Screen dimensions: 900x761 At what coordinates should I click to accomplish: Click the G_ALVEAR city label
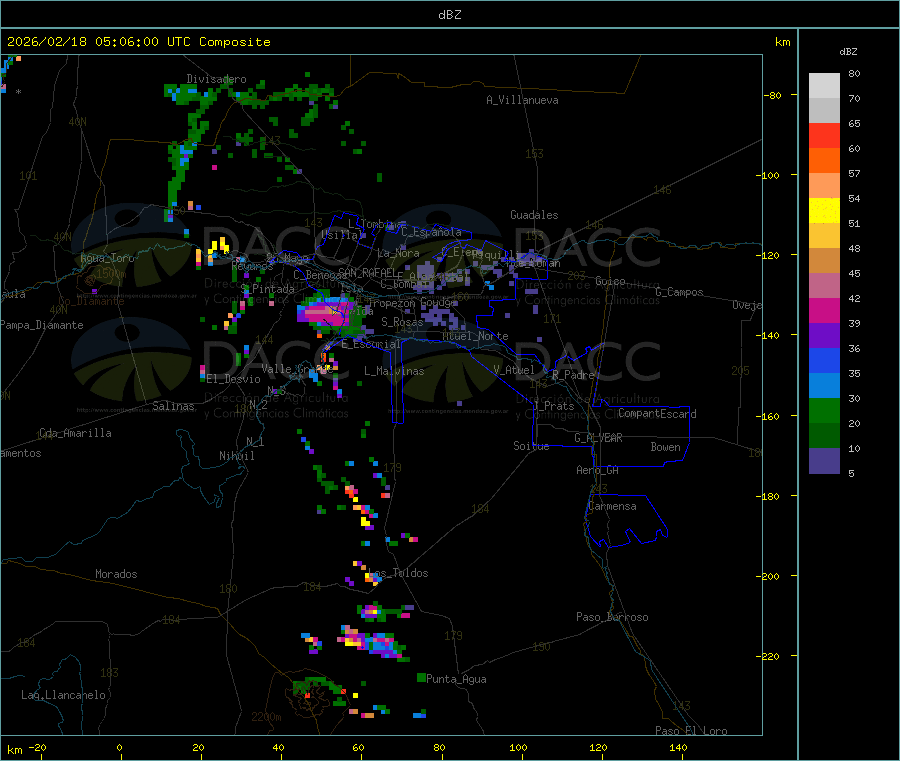[598, 438]
